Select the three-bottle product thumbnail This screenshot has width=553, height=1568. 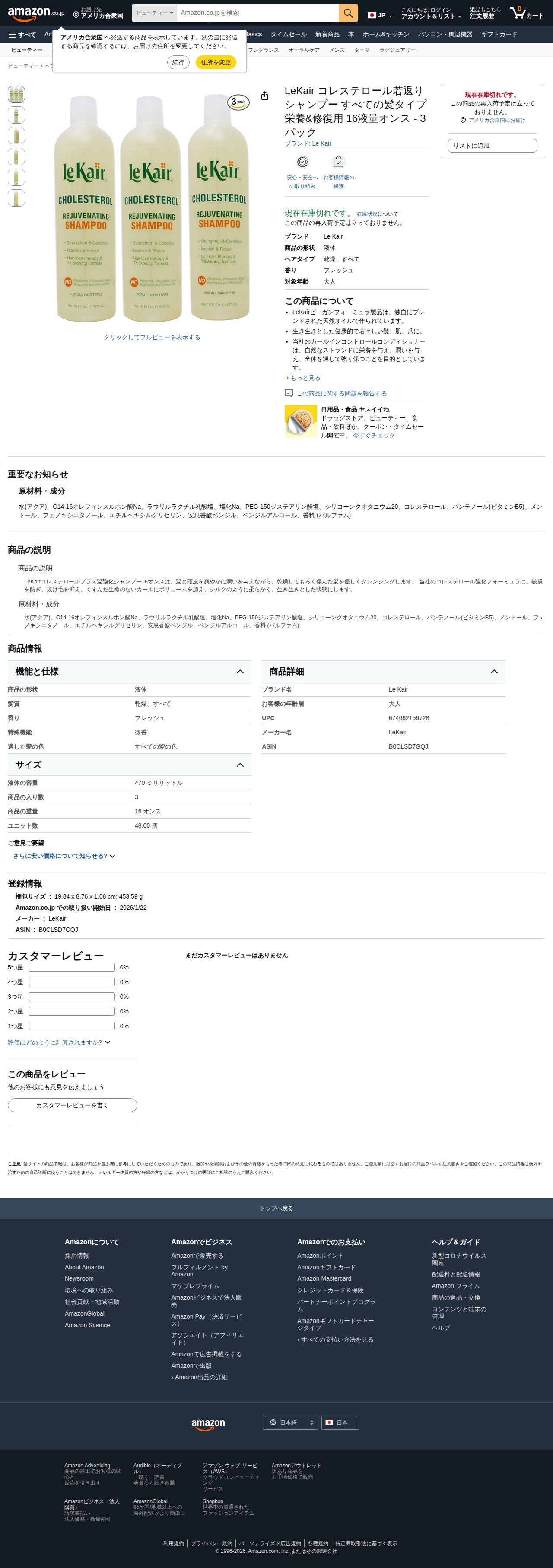pyautogui.click(x=16, y=94)
